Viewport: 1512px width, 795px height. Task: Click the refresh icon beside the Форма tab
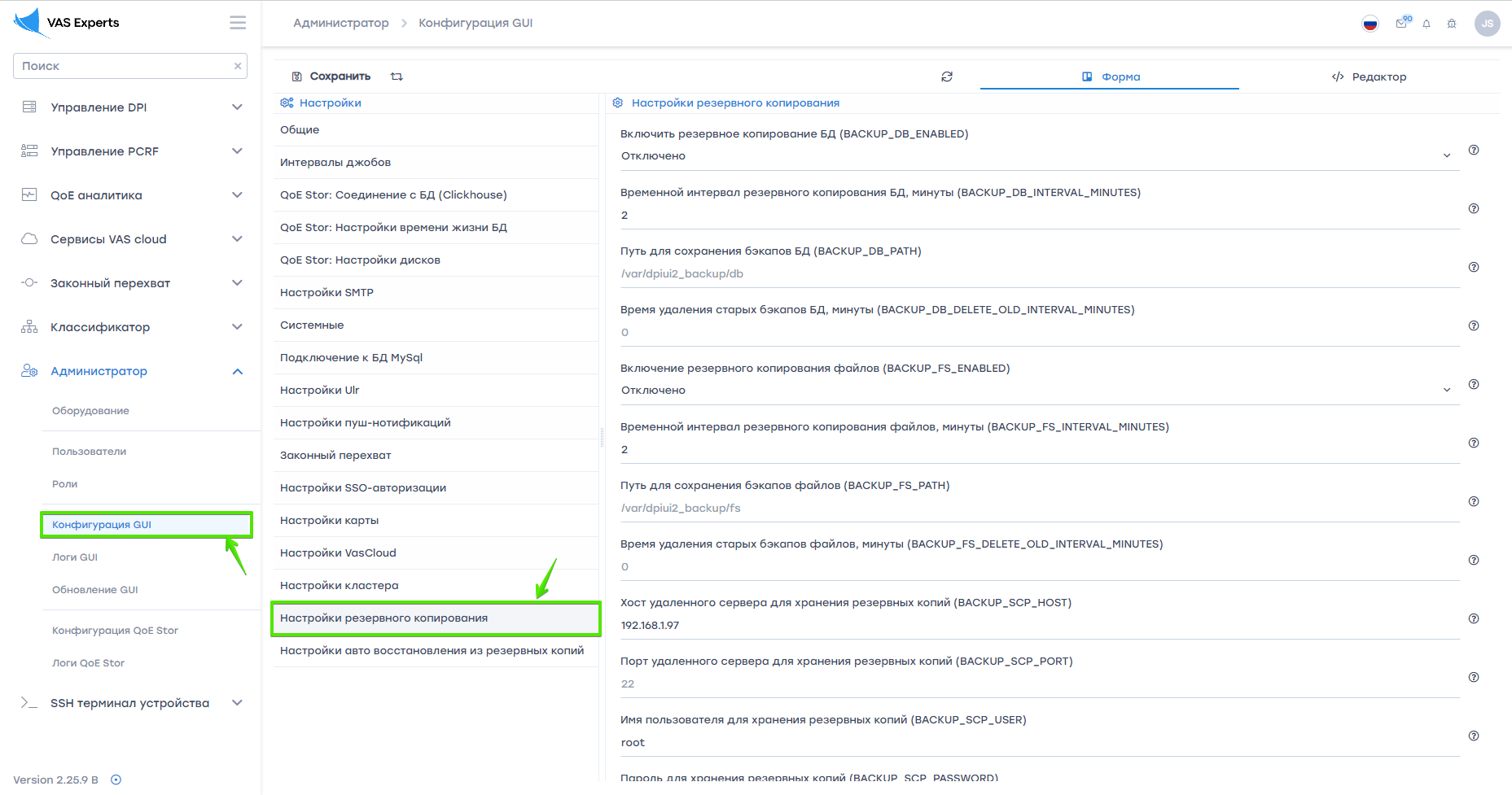click(947, 76)
